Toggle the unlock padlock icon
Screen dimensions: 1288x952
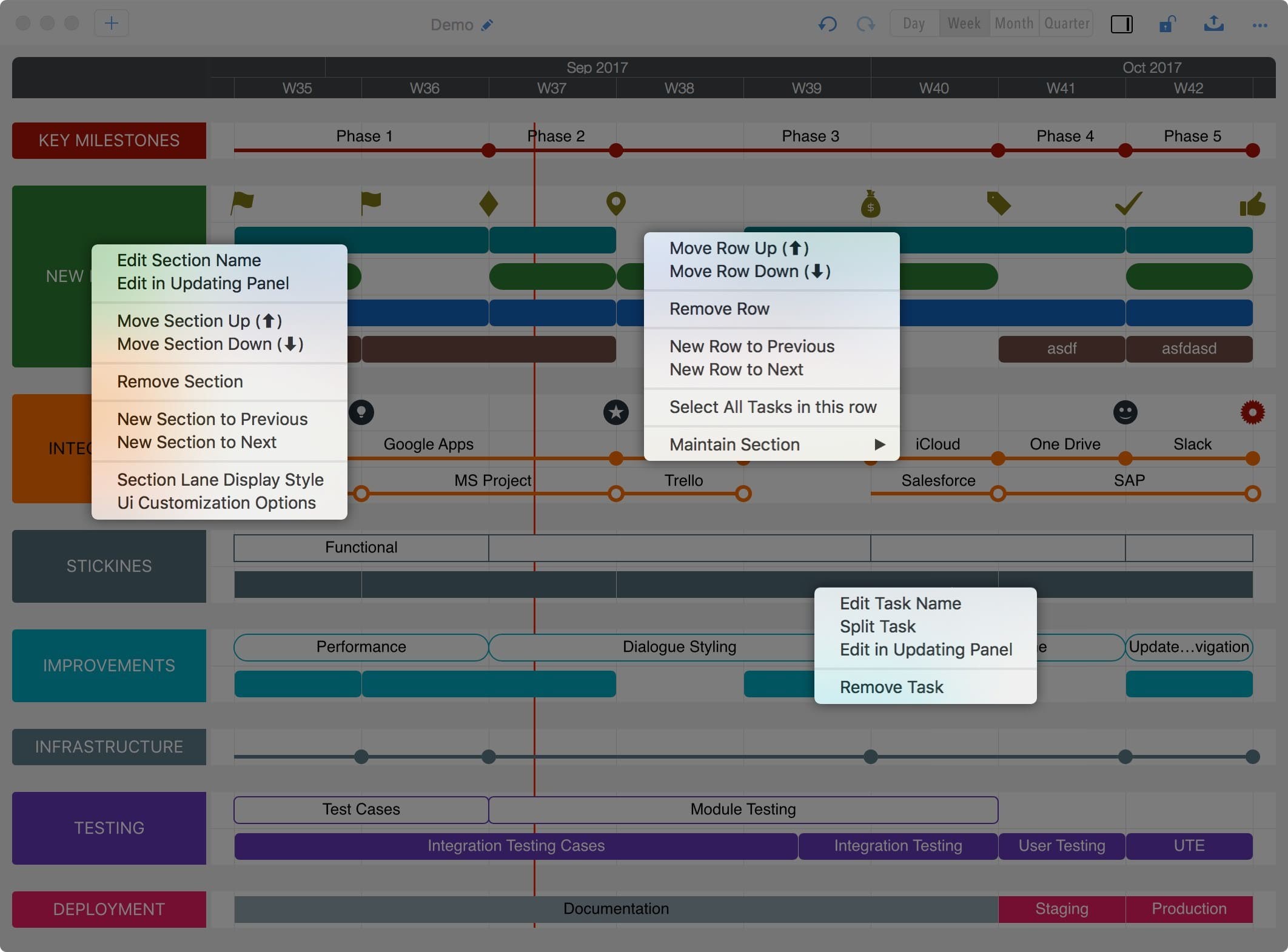pos(1167,24)
